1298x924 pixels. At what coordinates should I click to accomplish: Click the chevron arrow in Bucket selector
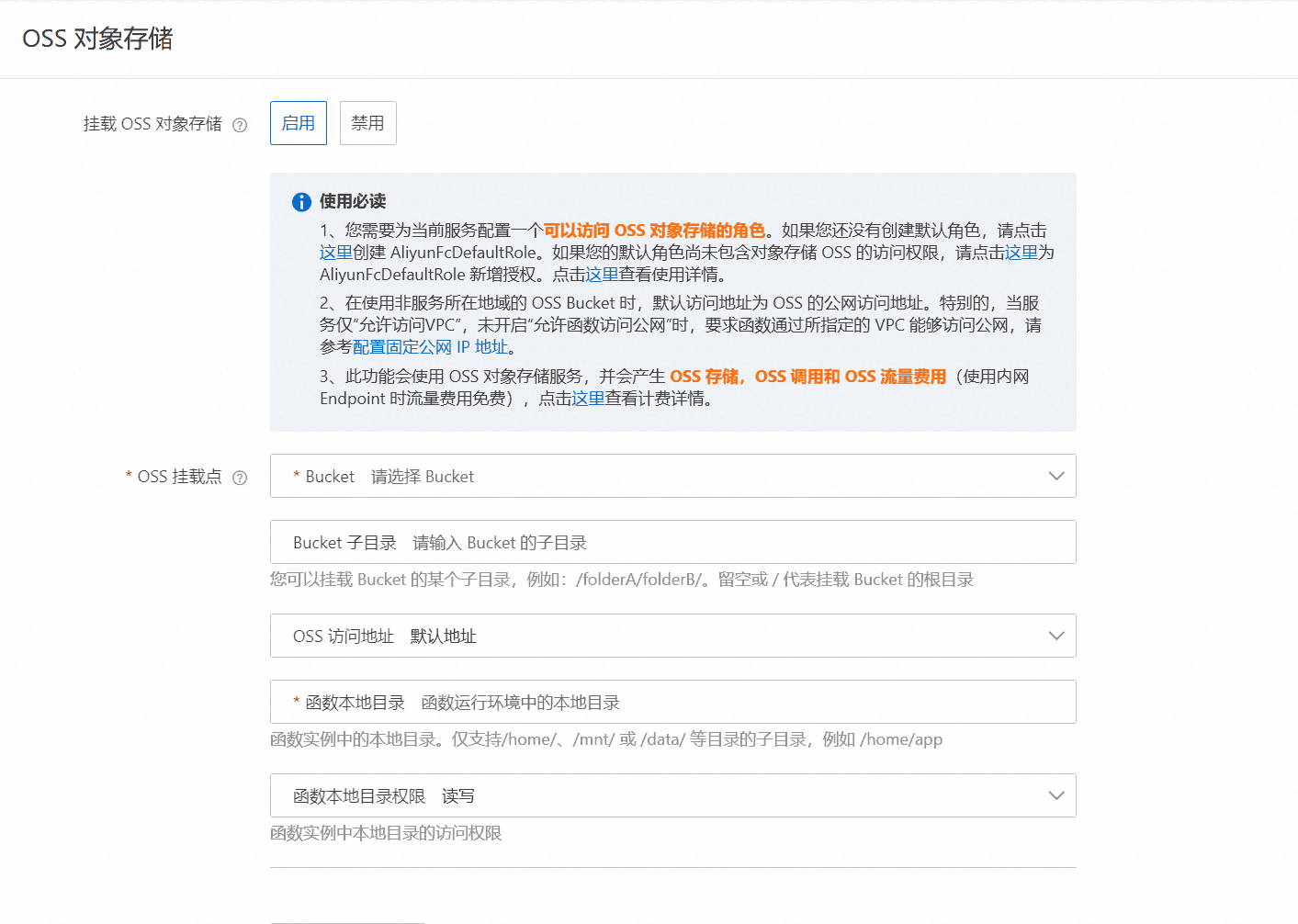coord(1056,476)
